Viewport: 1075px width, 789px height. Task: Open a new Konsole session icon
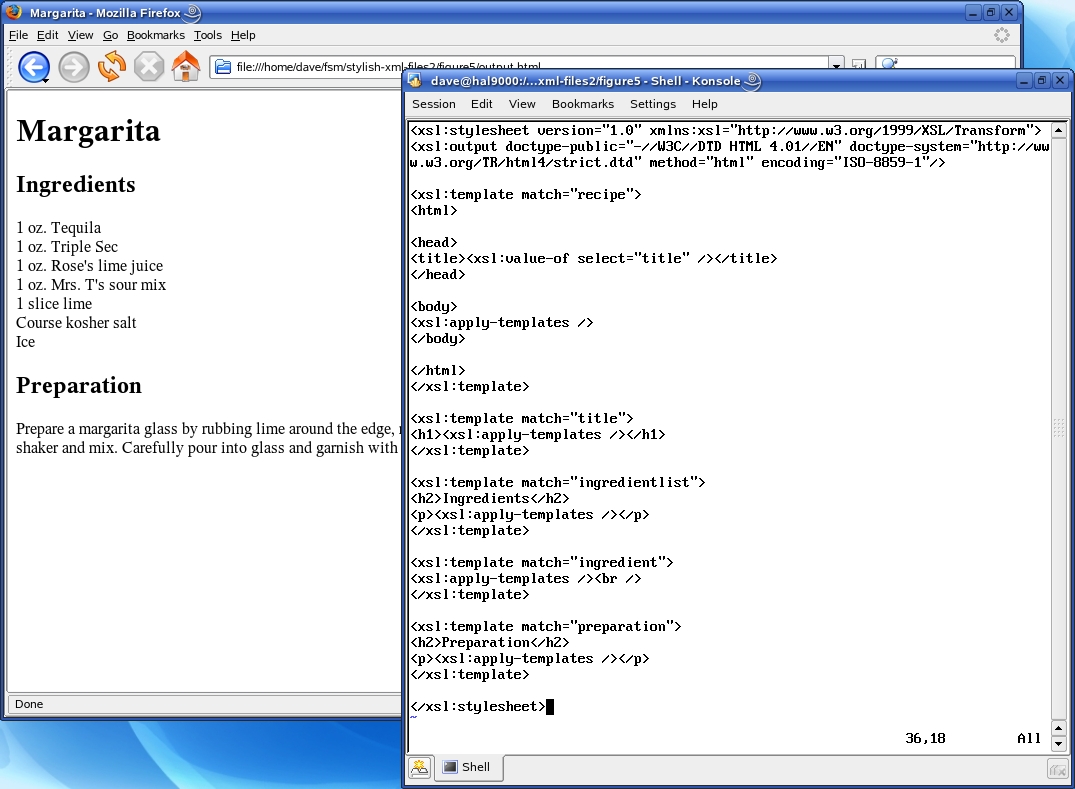(x=420, y=767)
